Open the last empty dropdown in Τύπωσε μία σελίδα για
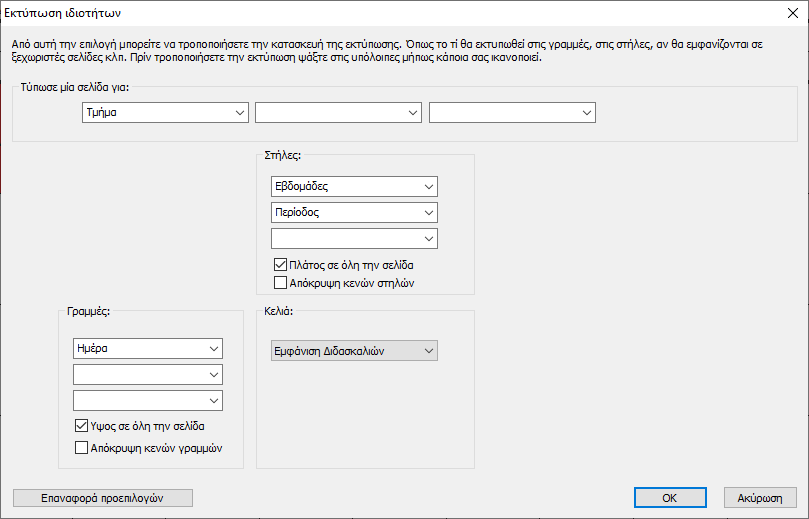Screen dimensions: 809x519 click(512, 113)
